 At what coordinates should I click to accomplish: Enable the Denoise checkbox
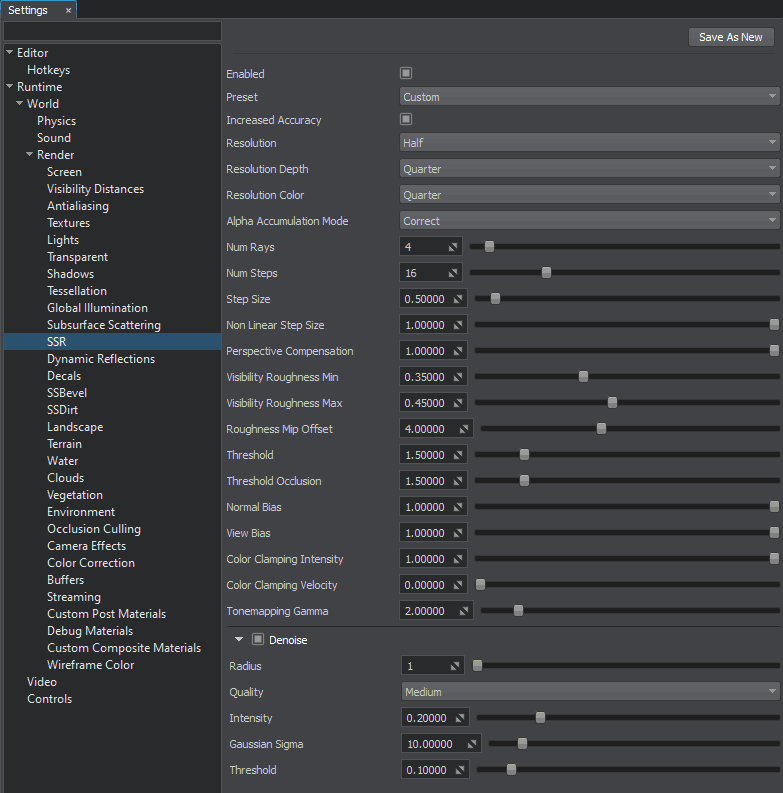tap(258, 639)
